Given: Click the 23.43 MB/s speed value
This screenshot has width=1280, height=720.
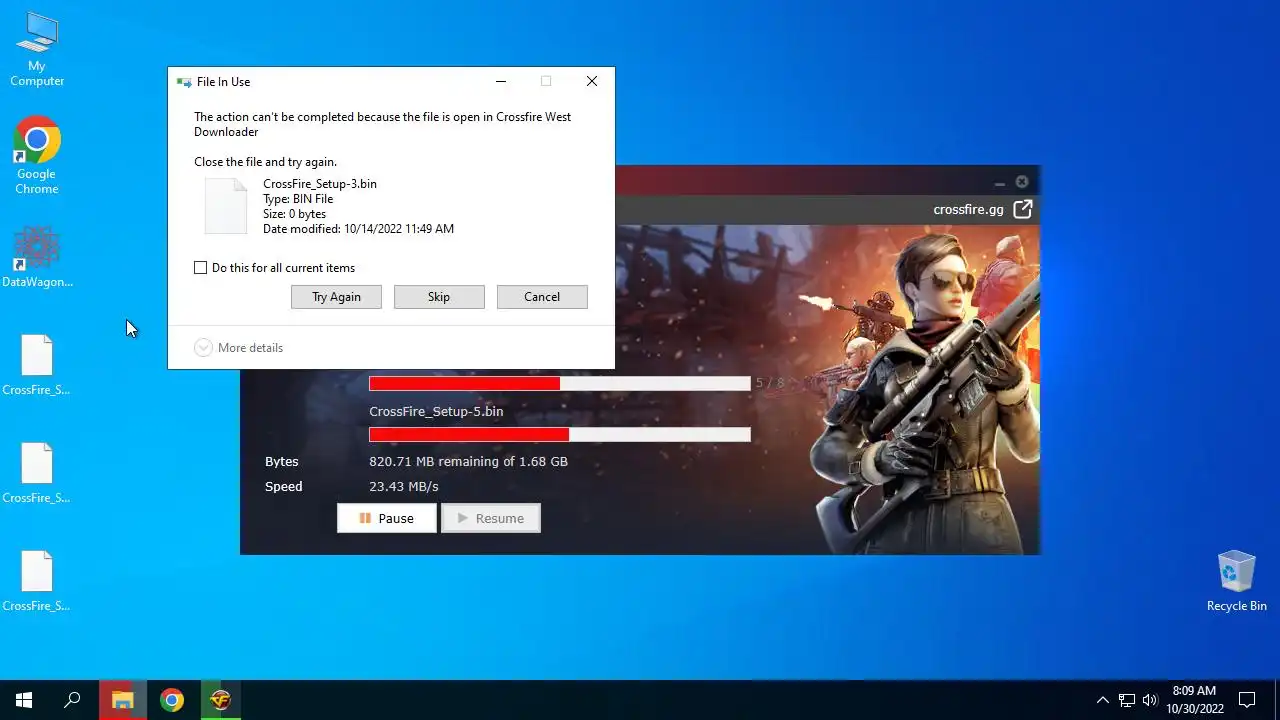Looking at the screenshot, I should (x=404, y=486).
